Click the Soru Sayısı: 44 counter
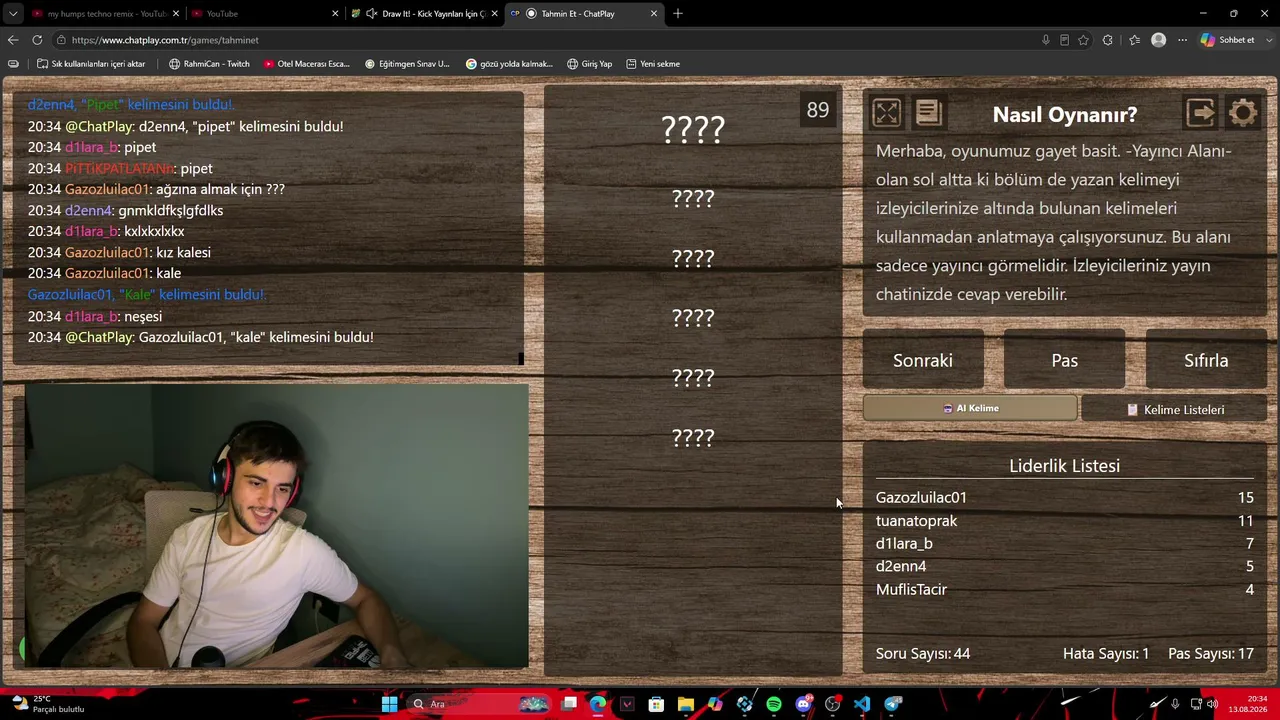Viewport: 1280px width, 720px height. coord(923,653)
